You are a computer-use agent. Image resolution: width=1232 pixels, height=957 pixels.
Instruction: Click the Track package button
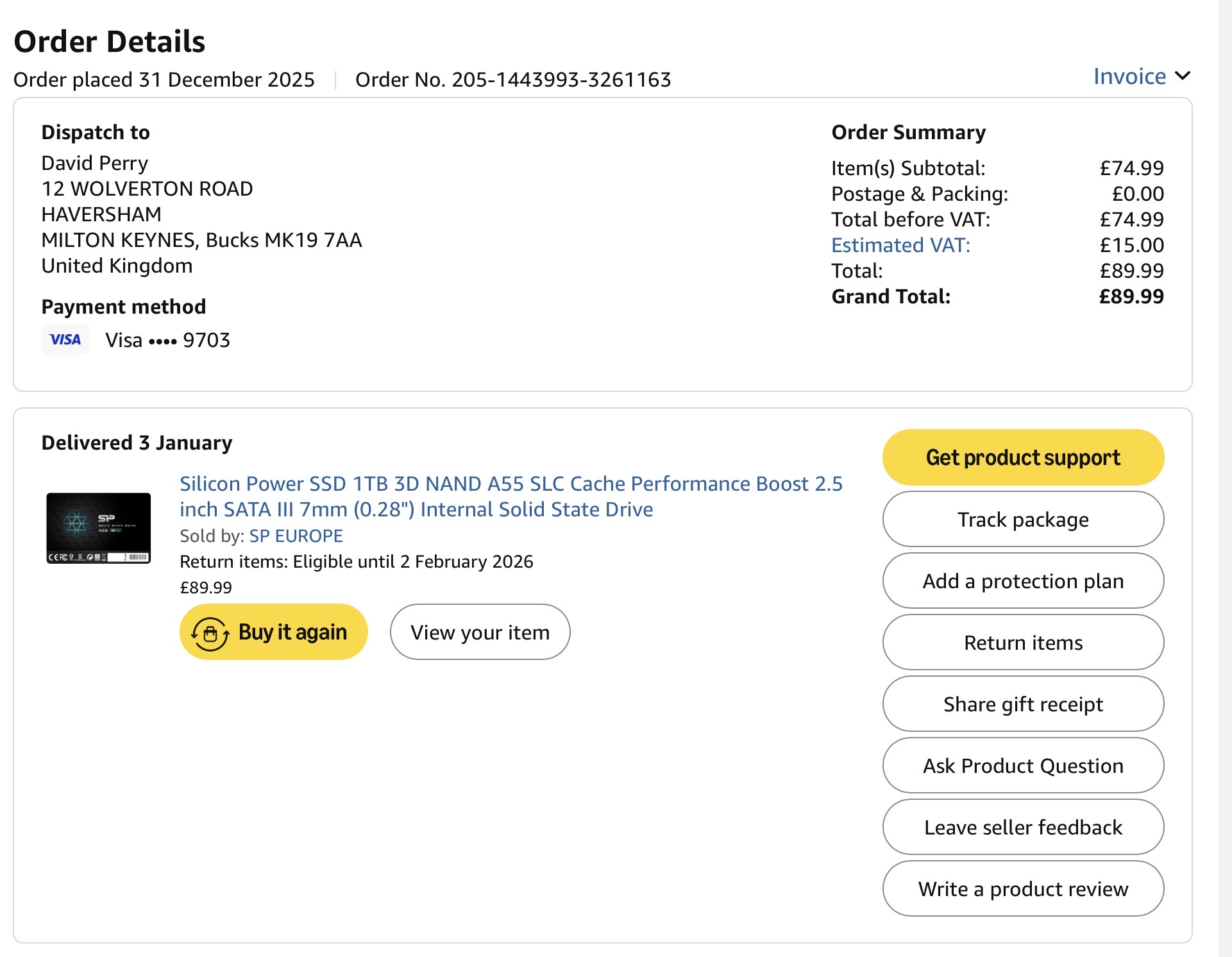[x=1023, y=519]
